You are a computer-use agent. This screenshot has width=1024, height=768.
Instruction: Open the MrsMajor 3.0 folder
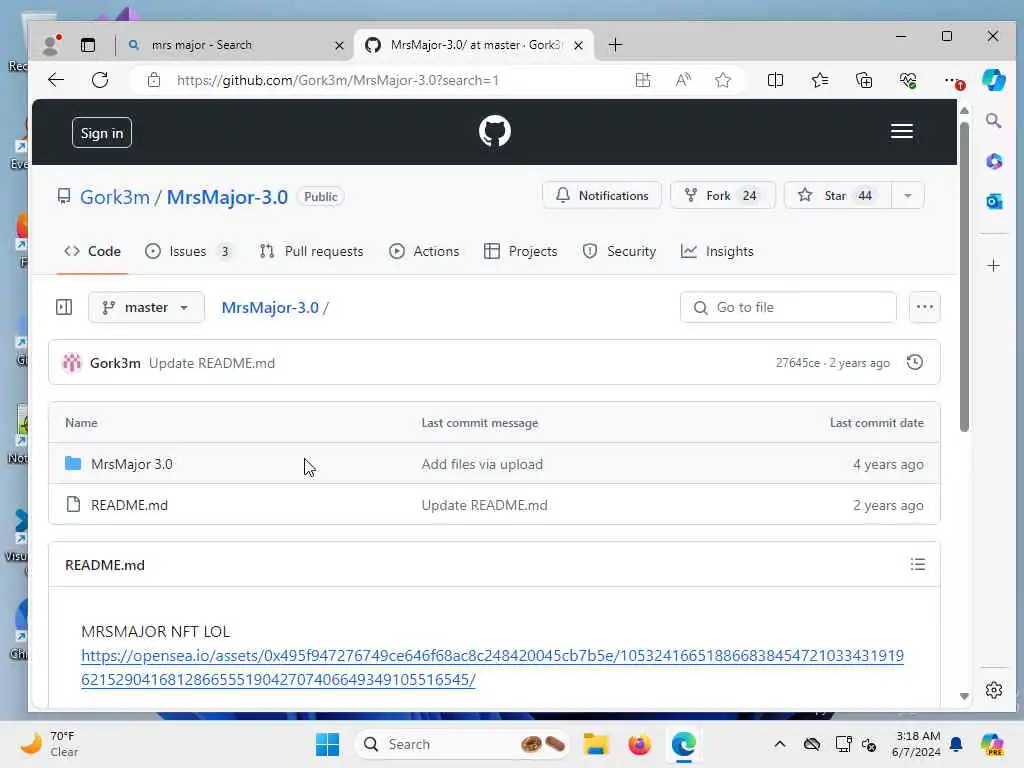[x=132, y=464]
